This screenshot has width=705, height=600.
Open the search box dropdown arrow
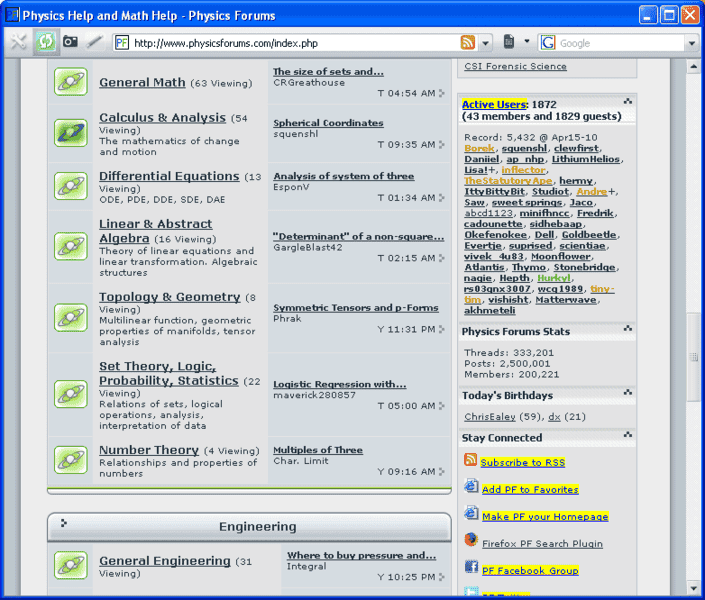pos(692,44)
